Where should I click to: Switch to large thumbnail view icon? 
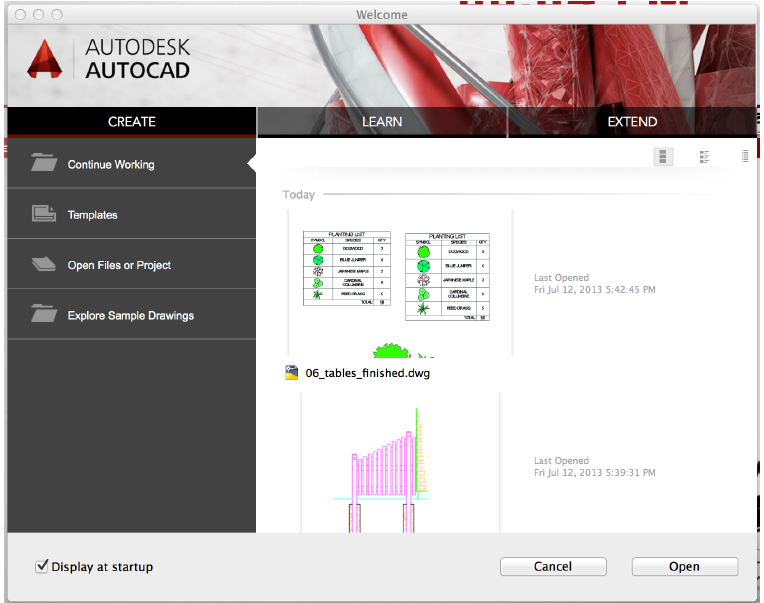click(663, 157)
